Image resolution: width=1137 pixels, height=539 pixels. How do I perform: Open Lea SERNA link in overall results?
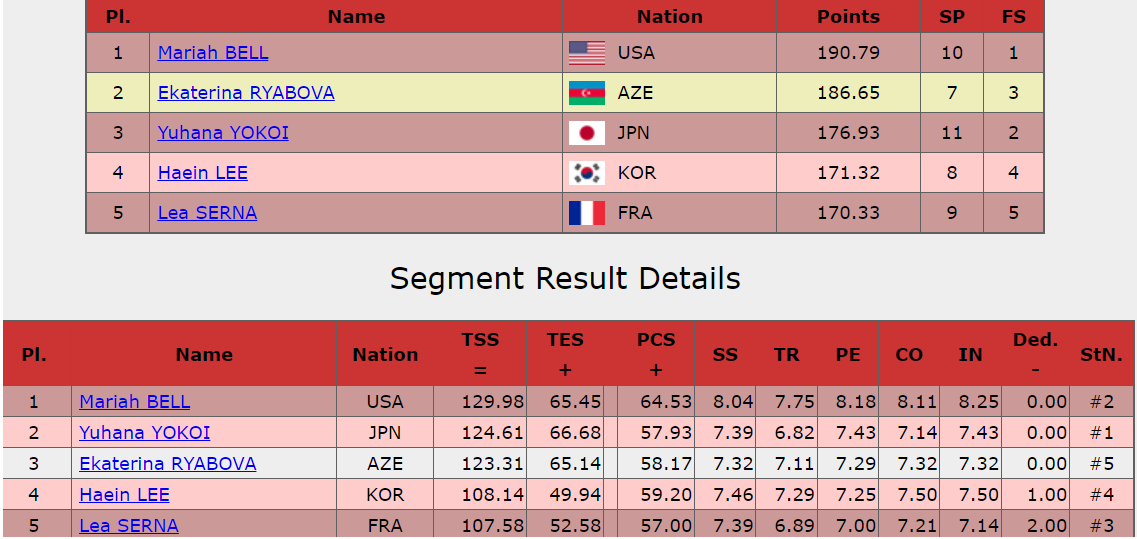click(207, 213)
